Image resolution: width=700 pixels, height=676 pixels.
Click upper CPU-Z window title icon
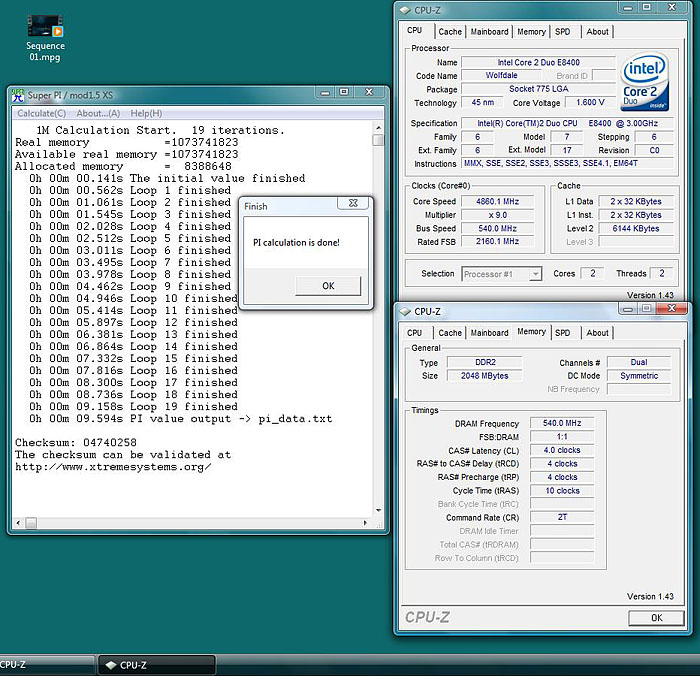tap(405, 10)
